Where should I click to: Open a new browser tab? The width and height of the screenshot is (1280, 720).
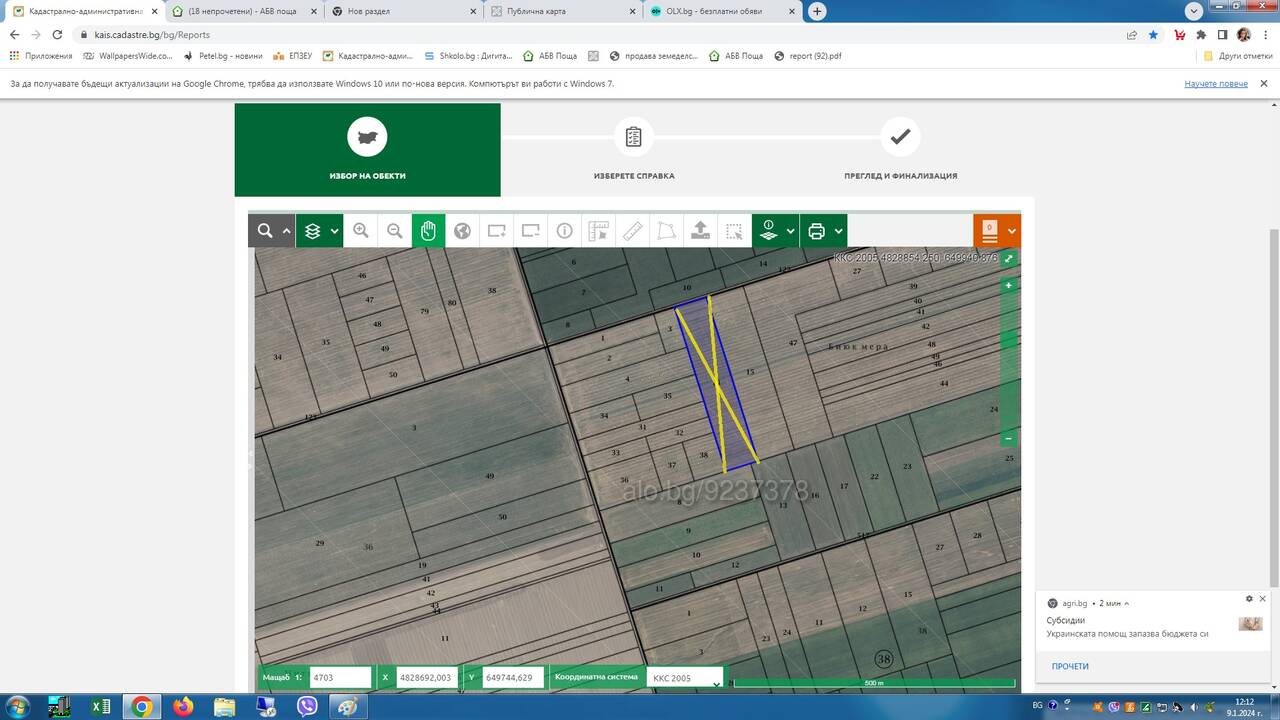click(x=817, y=11)
